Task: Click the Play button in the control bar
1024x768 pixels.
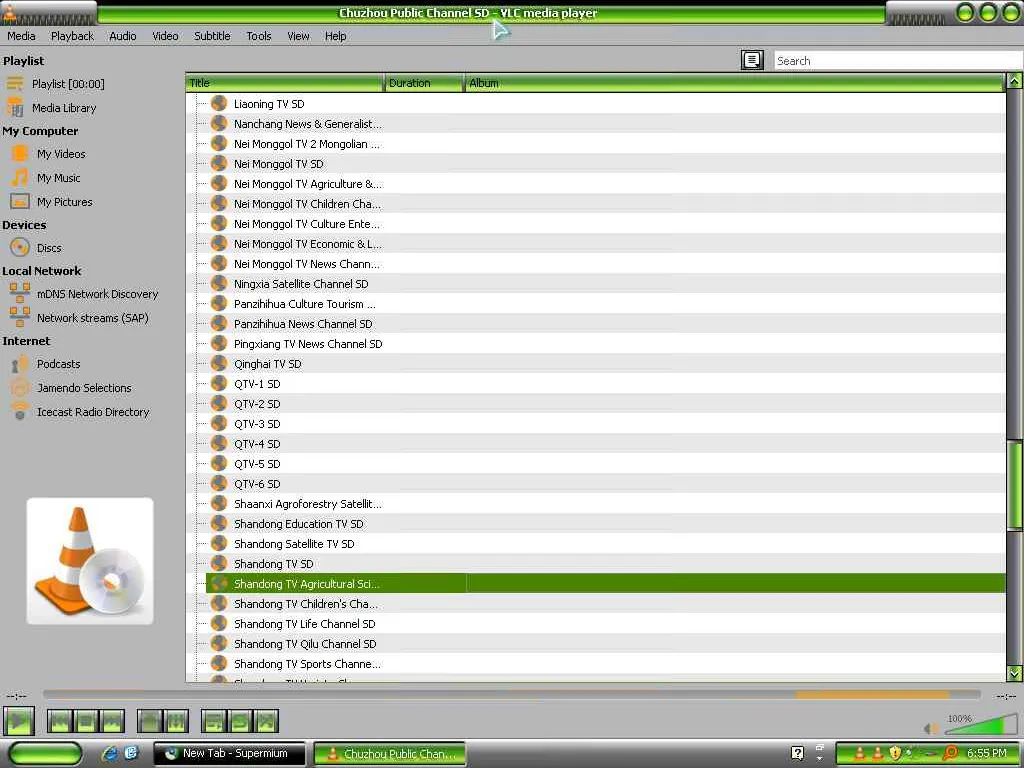Action: 19,721
